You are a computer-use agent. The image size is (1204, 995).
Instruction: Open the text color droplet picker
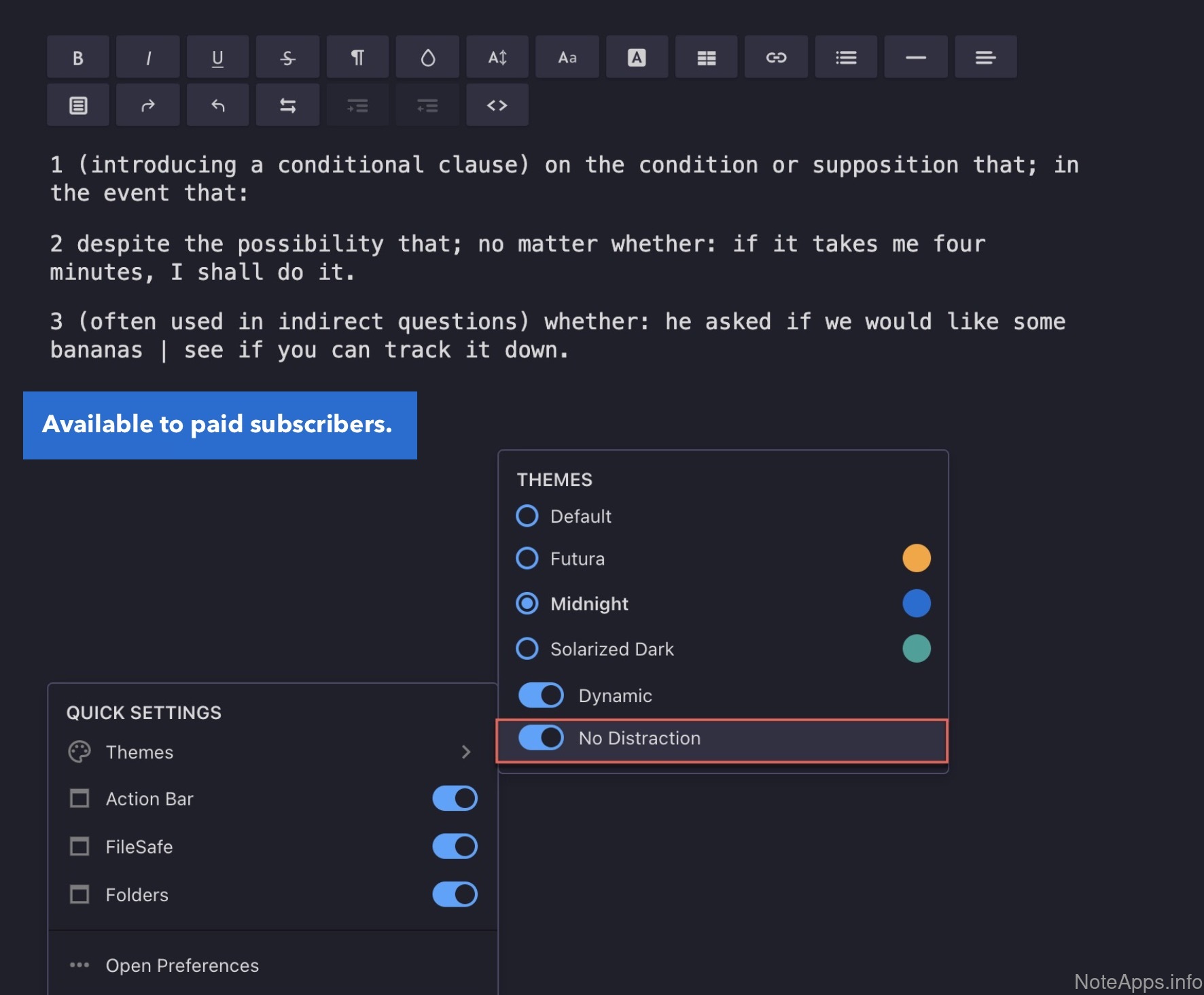(427, 58)
